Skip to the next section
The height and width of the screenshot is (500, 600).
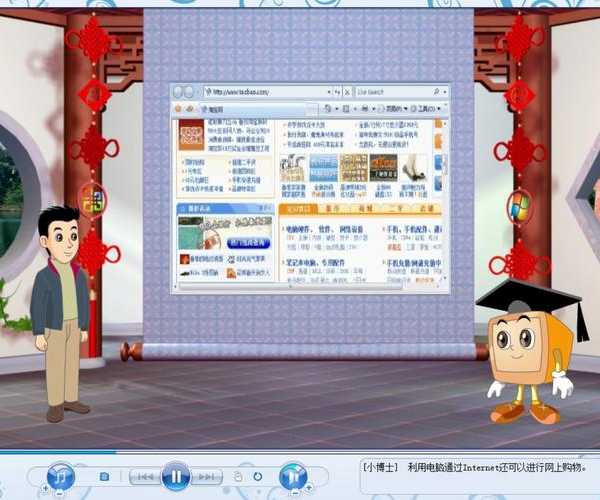[x=206, y=477]
